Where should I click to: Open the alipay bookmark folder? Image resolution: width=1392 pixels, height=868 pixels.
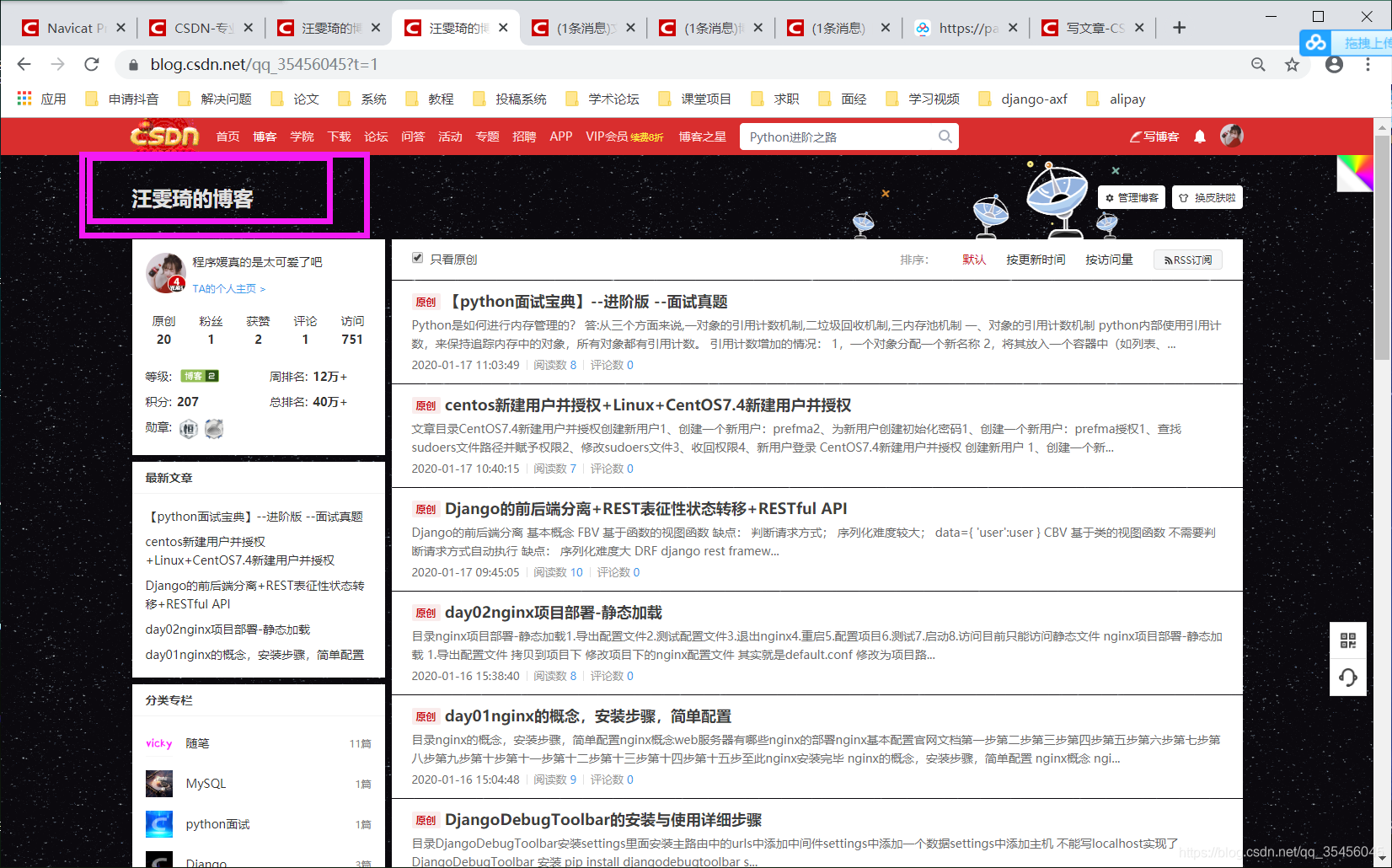click(x=1116, y=99)
